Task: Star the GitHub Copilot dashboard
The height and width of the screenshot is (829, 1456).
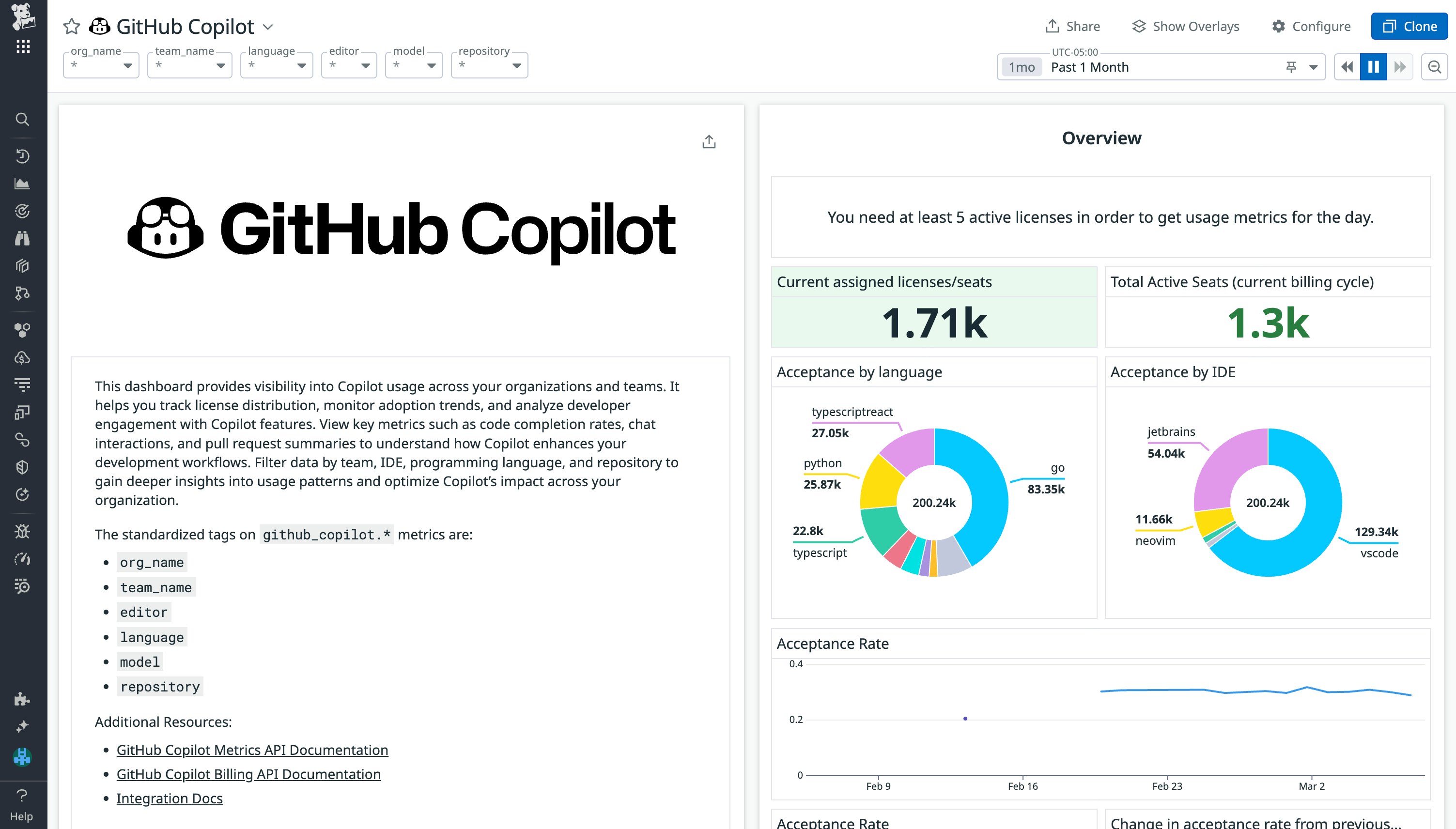Action: [71, 26]
